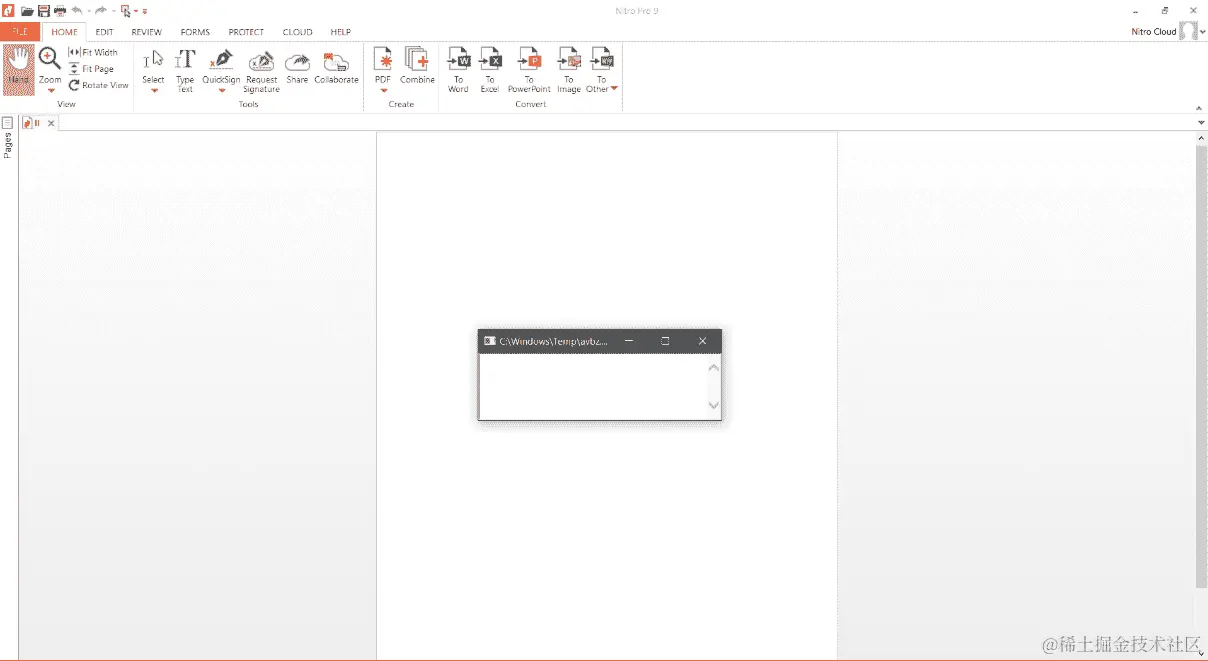Click the Undo arrow in title bar
1208x661 pixels.
tap(77, 11)
